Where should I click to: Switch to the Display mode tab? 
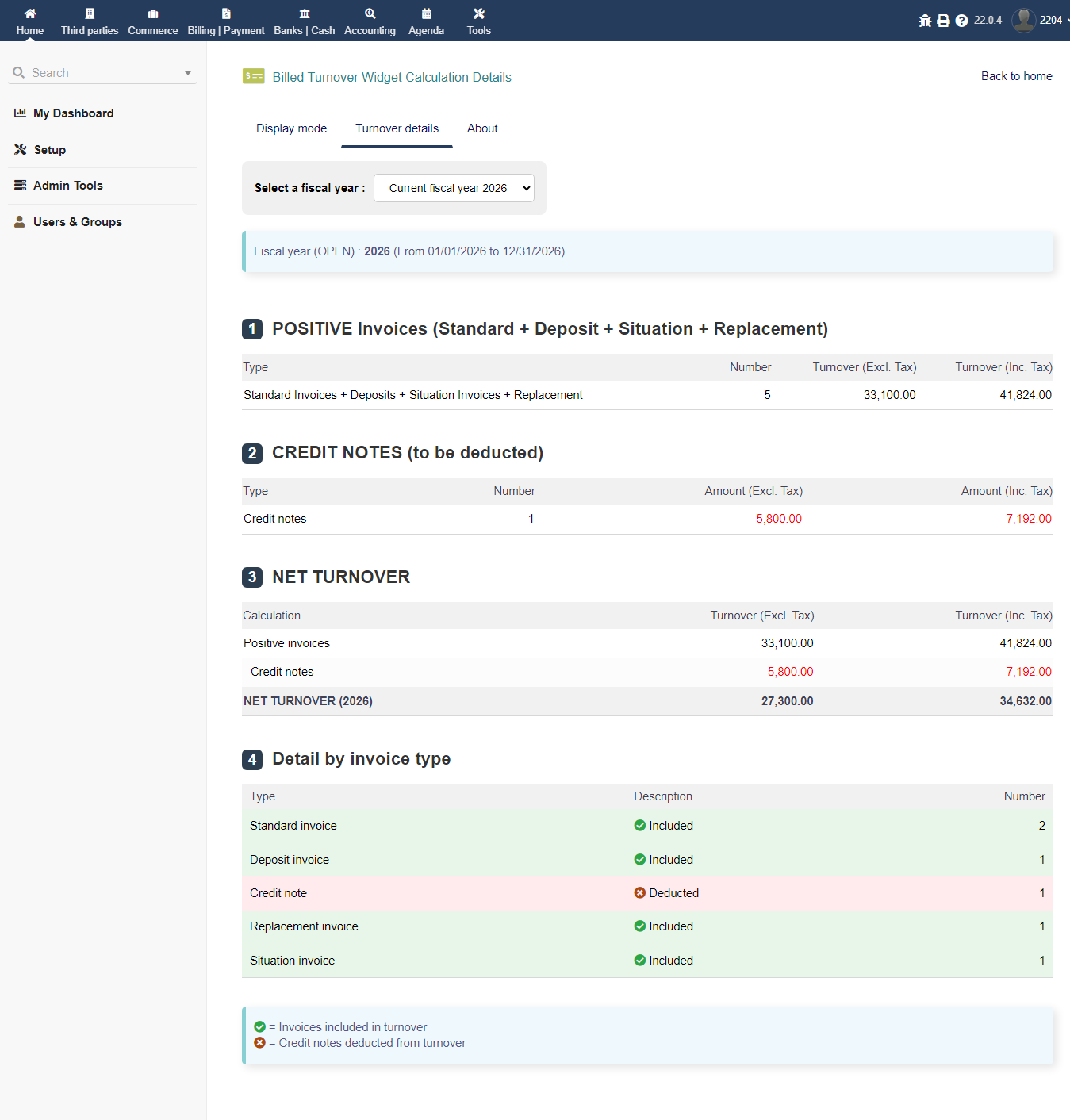[x=291, y=128]
